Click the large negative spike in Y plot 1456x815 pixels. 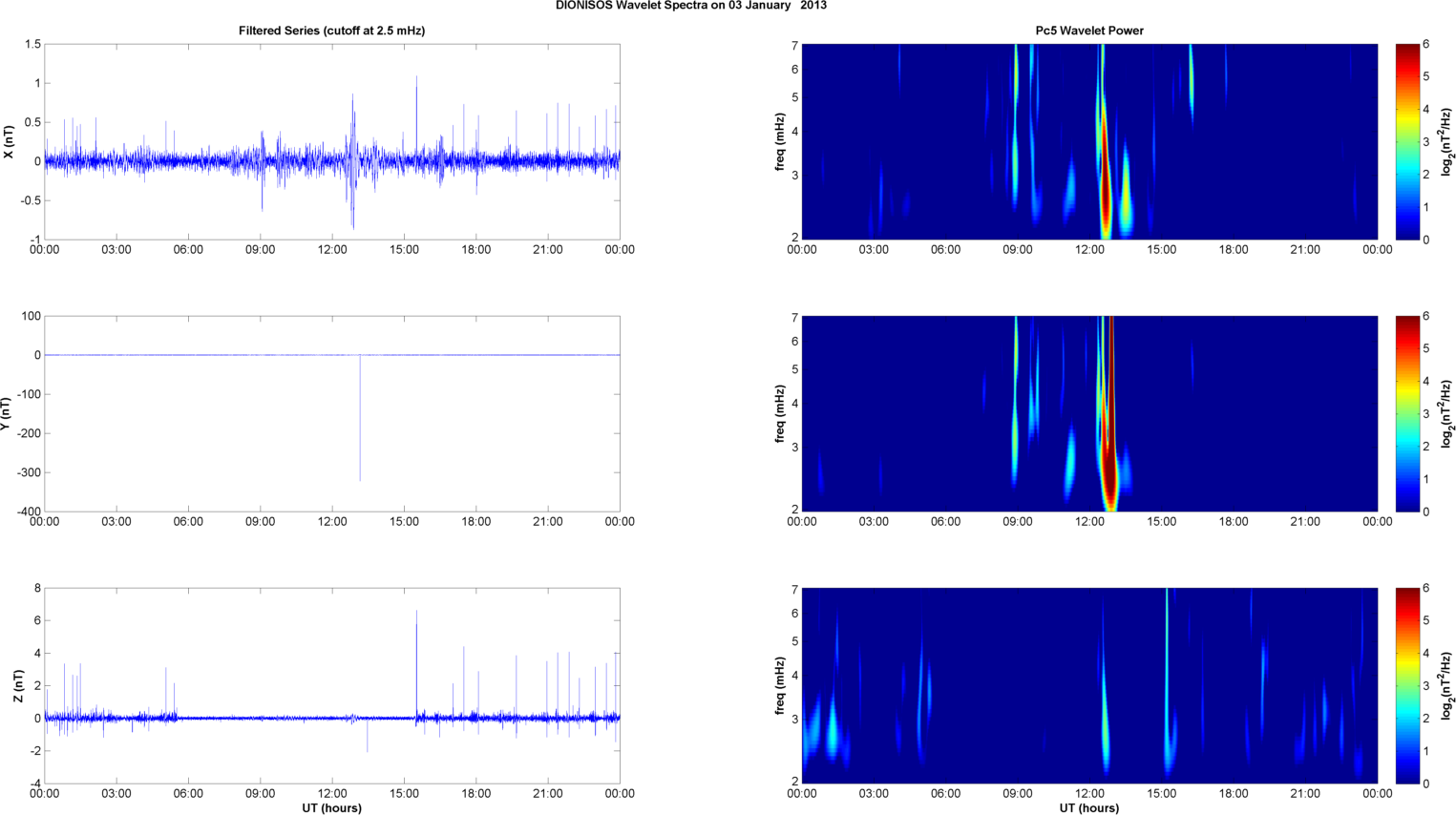pyautogui.click(x=360, y=418)
